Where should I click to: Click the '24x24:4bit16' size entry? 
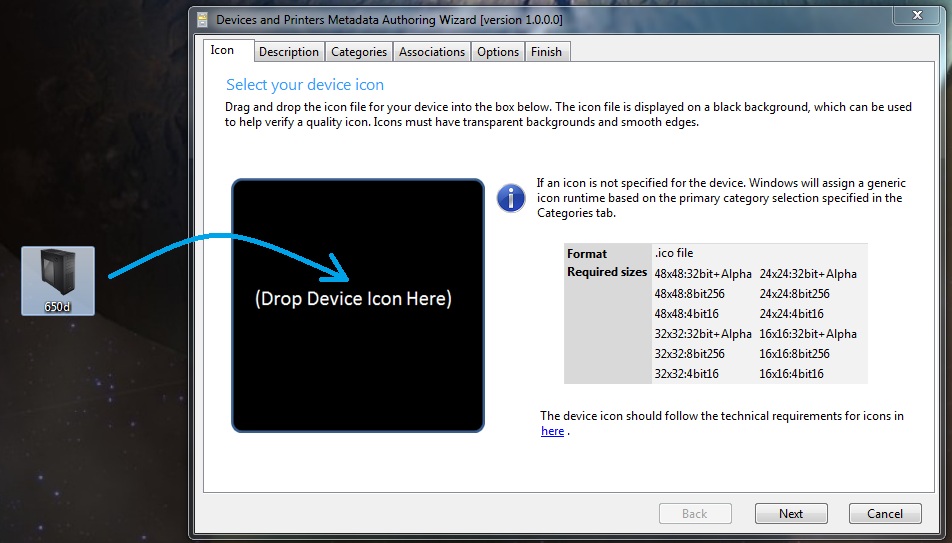point(792,314)
